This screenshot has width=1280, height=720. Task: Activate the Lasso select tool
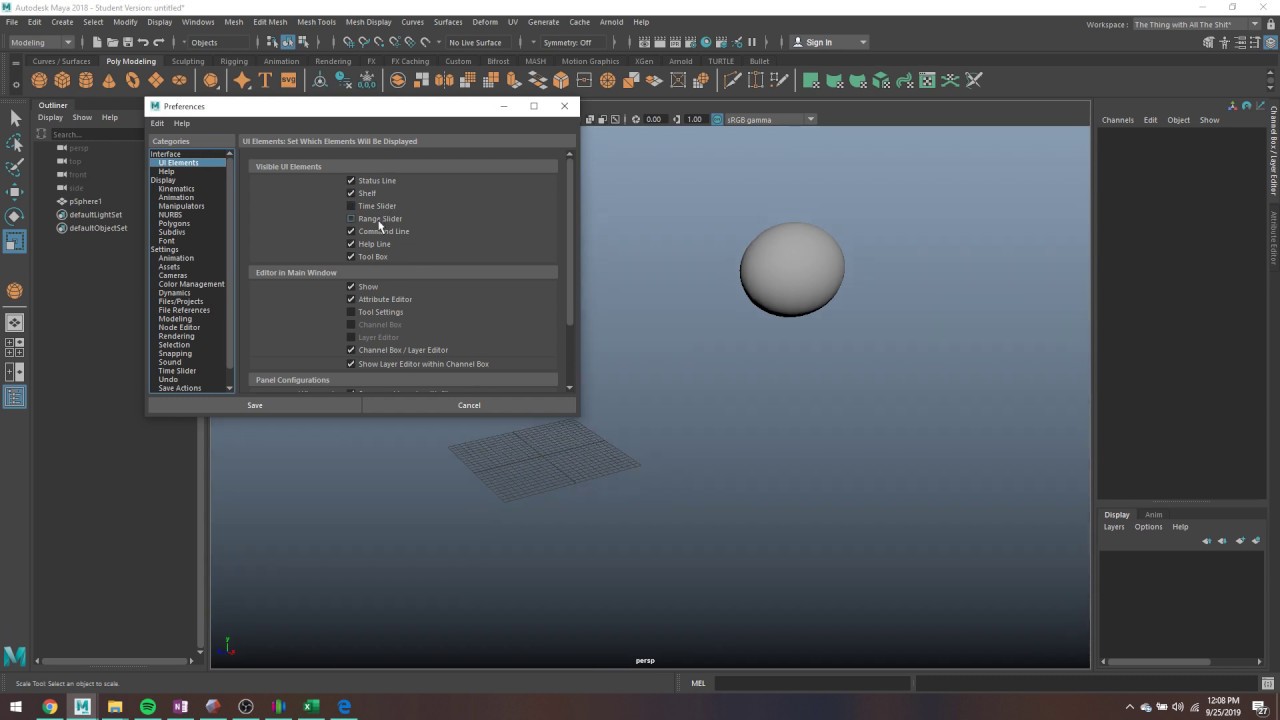pos(15,143)
